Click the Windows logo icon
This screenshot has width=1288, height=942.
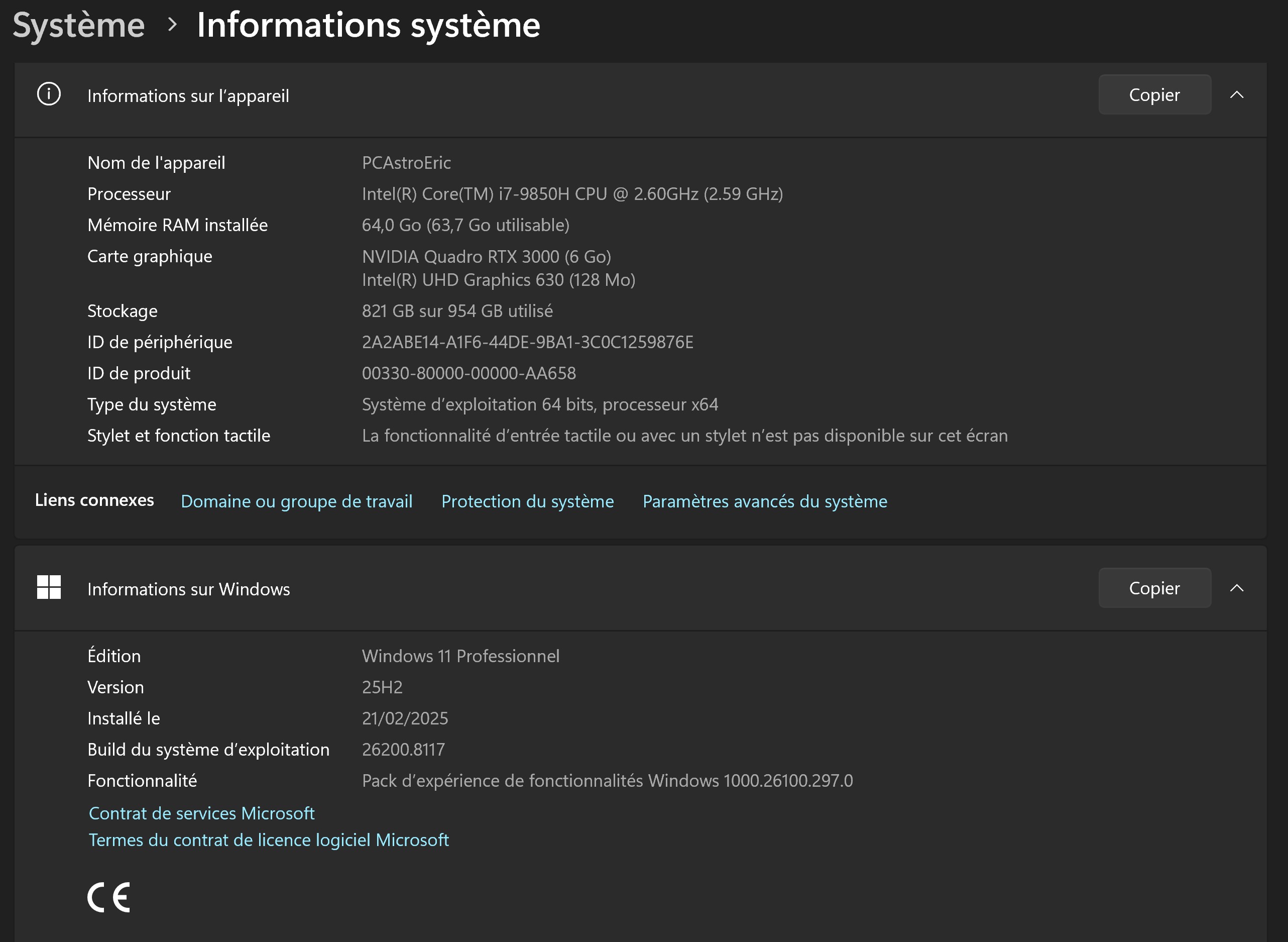click(x=48, y=587)
